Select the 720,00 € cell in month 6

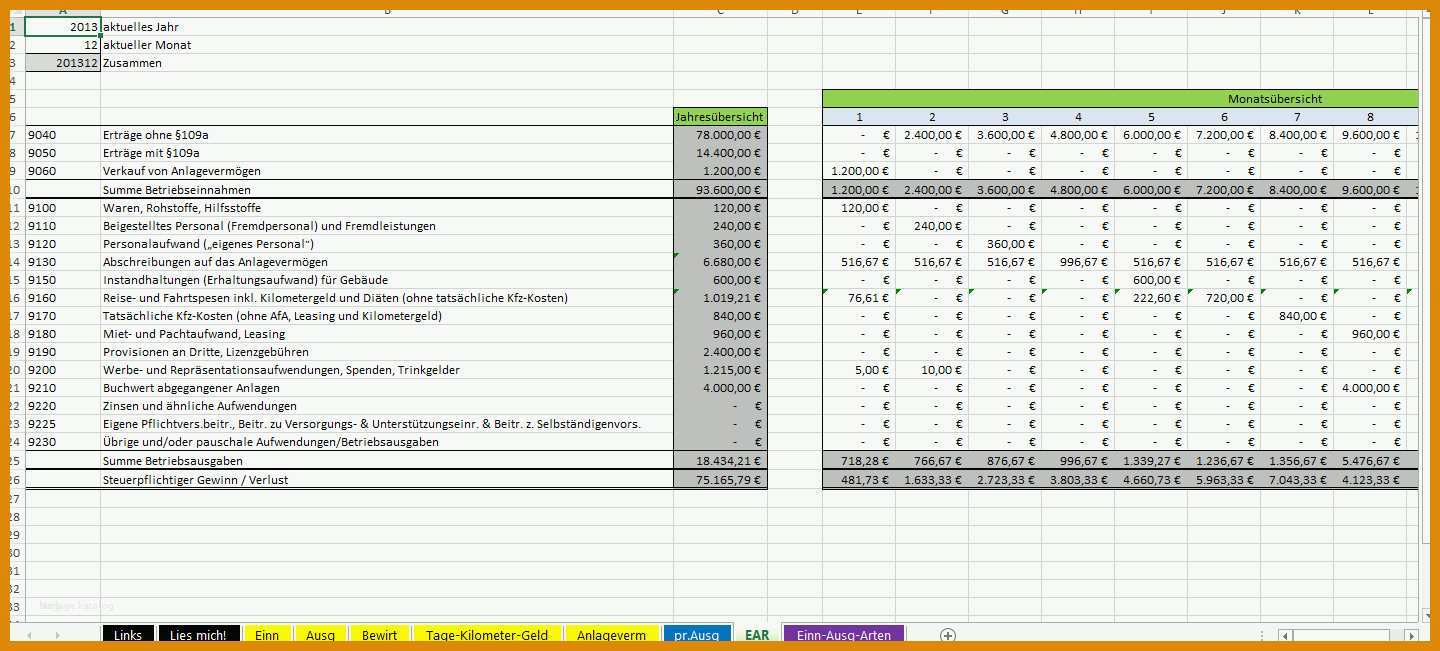(x=1224, y=298)
